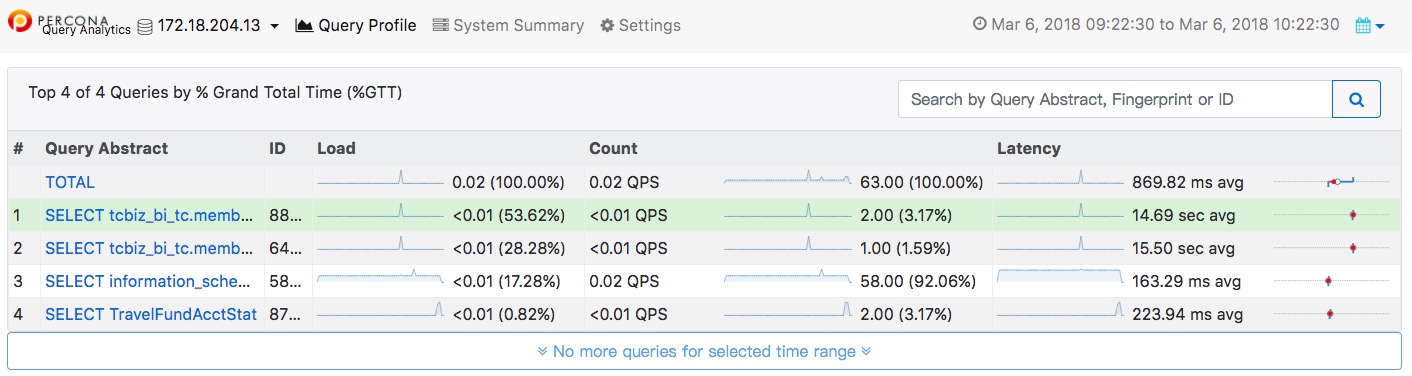Focus the Search by Query Abstract field
Viewport: 1412px width, 376px height.
[x=1115, y=100]
